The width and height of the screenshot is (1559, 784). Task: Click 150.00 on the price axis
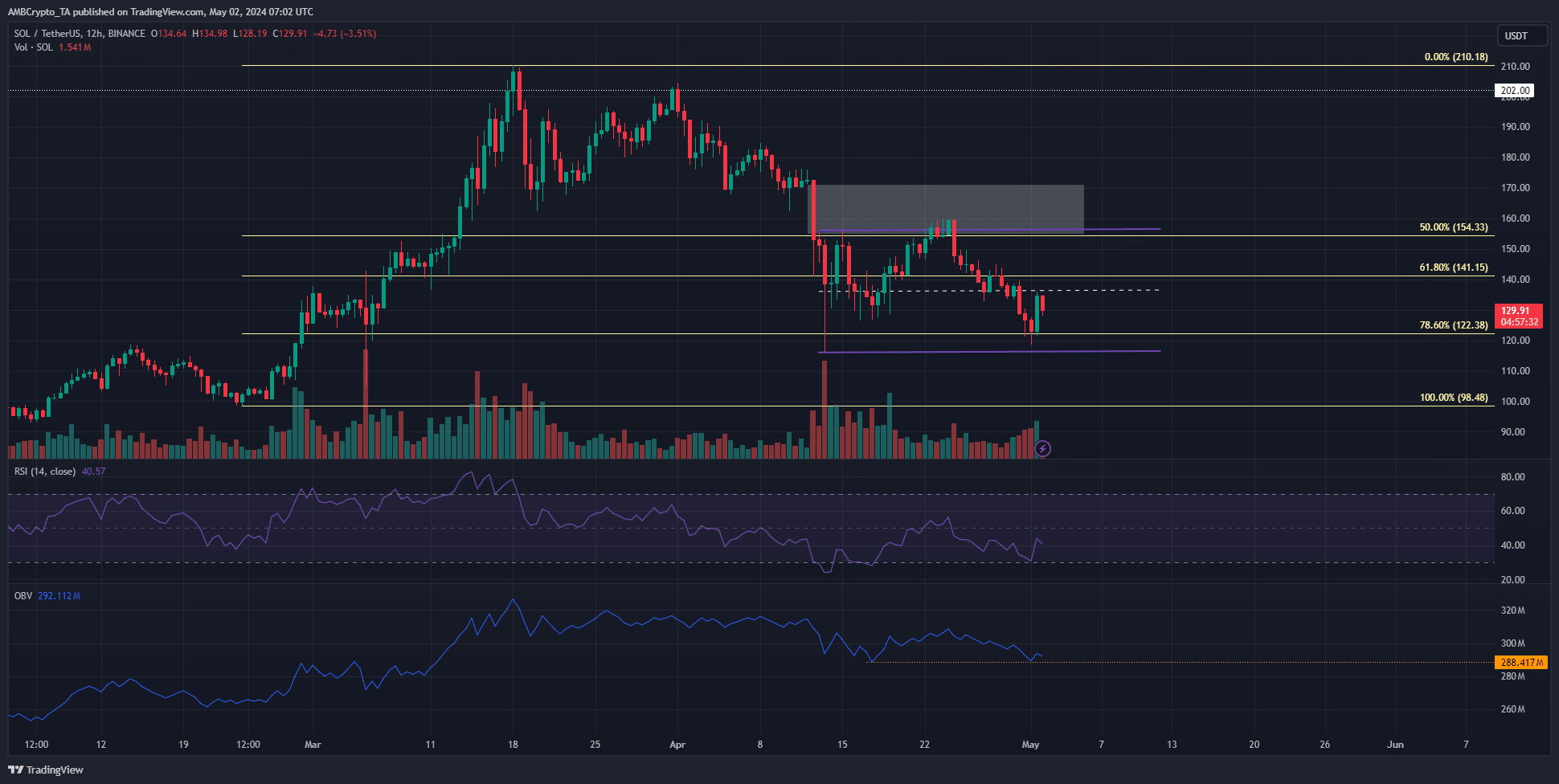1516,249
